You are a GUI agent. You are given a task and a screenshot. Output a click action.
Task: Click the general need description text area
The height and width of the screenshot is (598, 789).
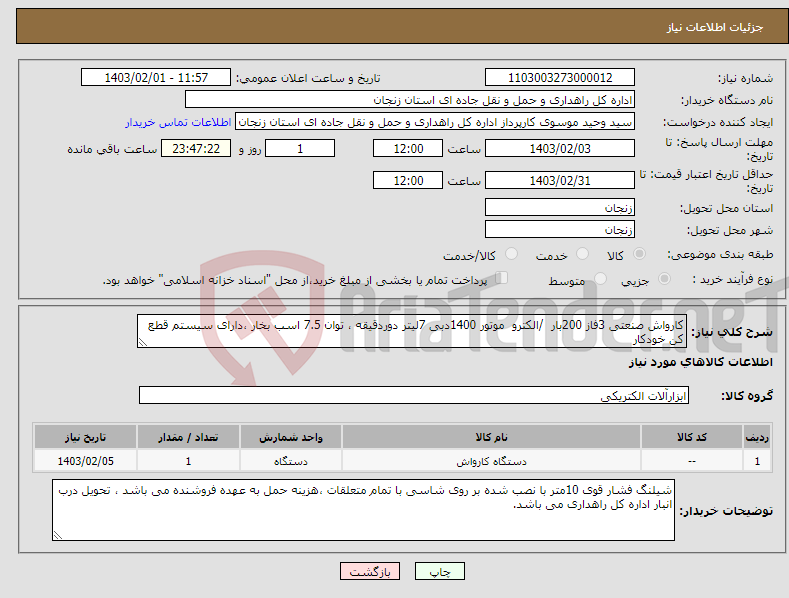coord(412,331)
